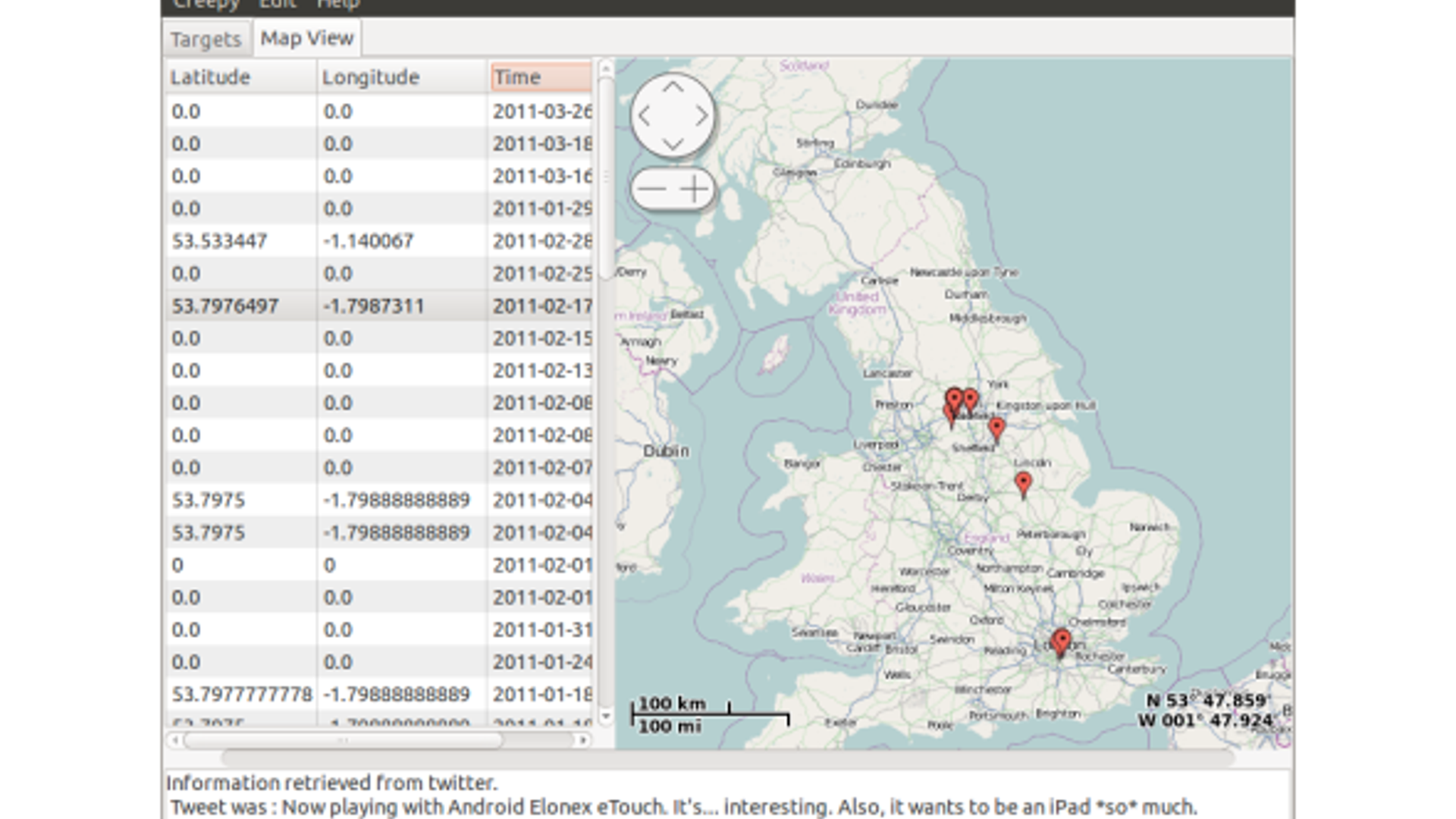Zoom in on the map with the plus button
The height and width of the screenshot is (819, 1456).
(694, 188)
